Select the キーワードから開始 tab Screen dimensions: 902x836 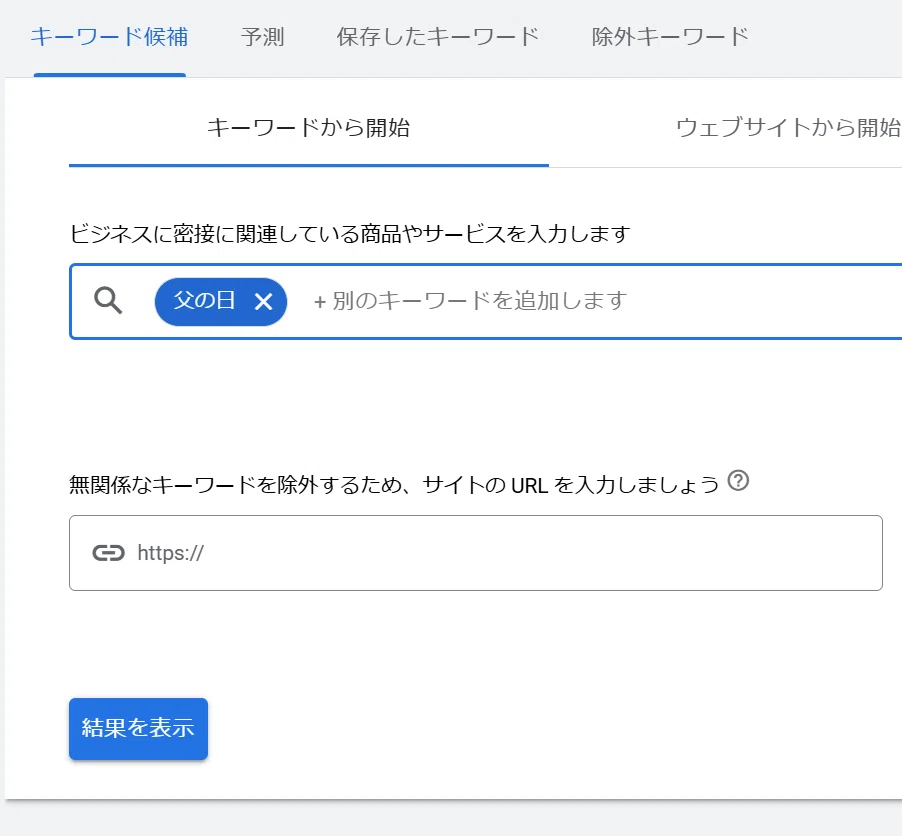(x=309, y=128)
